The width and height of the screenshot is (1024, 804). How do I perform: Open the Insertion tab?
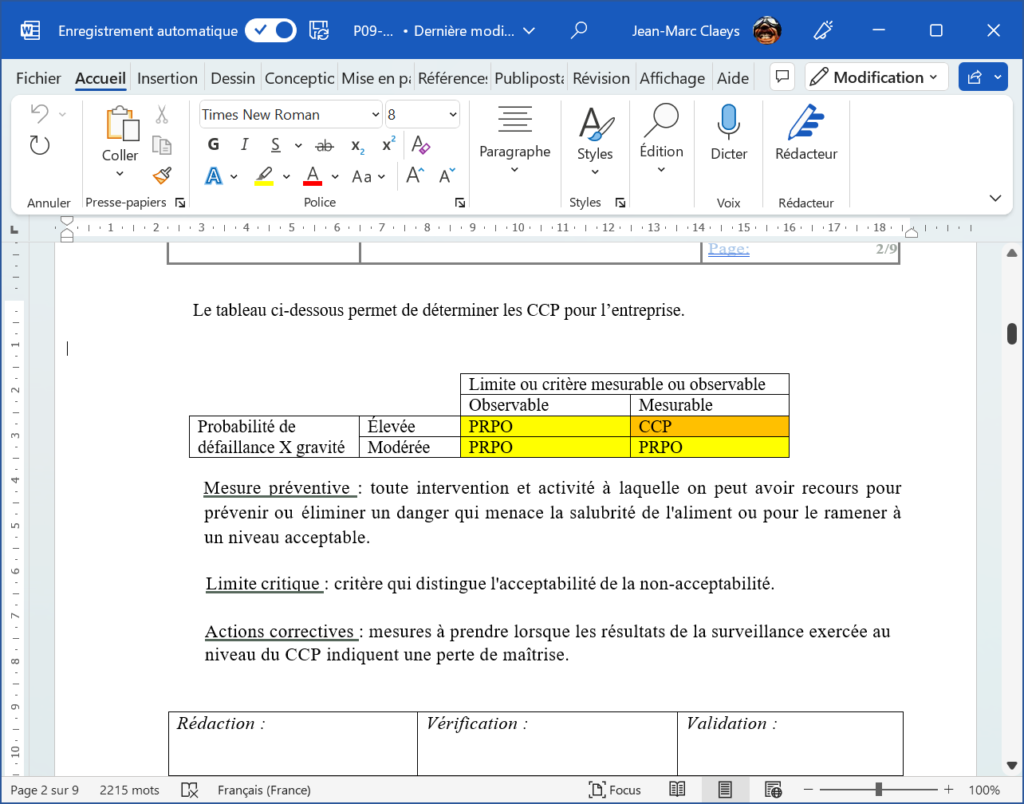pos(167,78)
